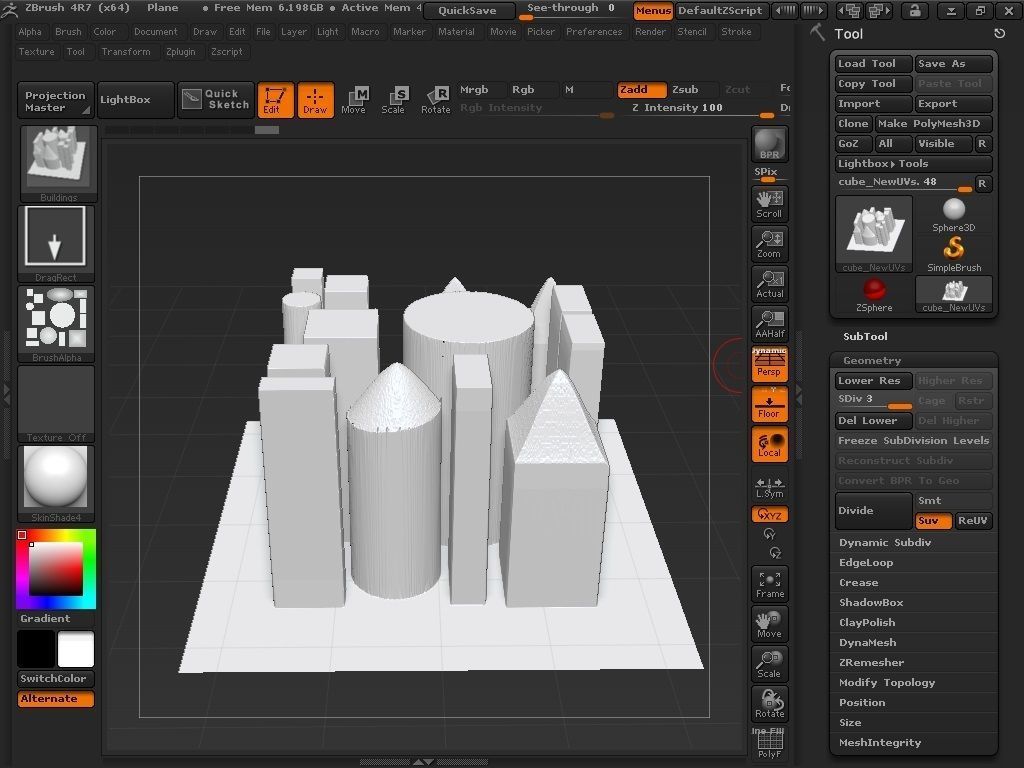Click the right shelf Scale view icon

(769, 664)
